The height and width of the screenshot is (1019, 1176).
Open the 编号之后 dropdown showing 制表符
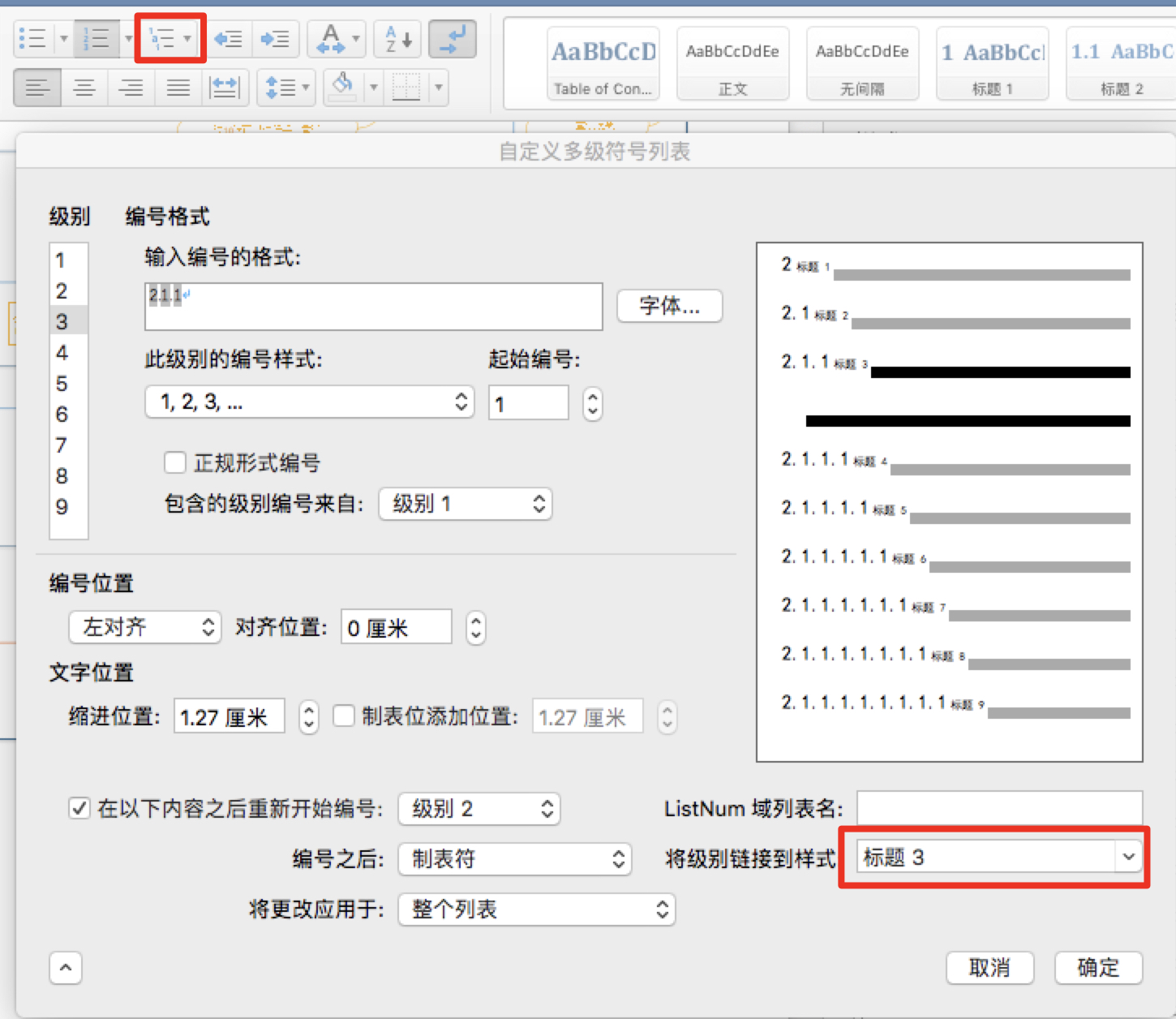tap(514, 858)
